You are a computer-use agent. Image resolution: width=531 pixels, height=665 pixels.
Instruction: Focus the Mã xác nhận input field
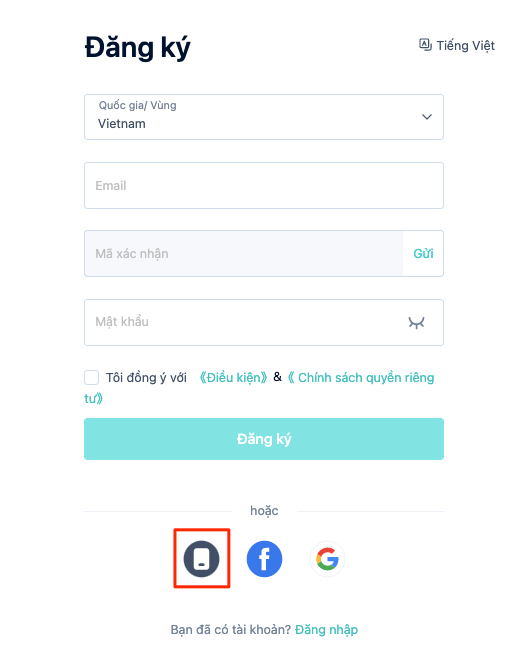tap(244, 254)
